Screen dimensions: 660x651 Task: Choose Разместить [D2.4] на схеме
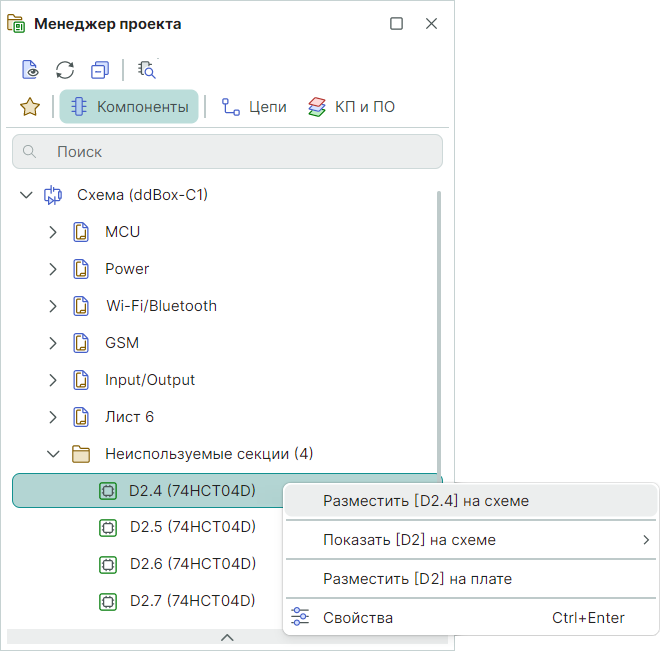(x=425, y=501)
